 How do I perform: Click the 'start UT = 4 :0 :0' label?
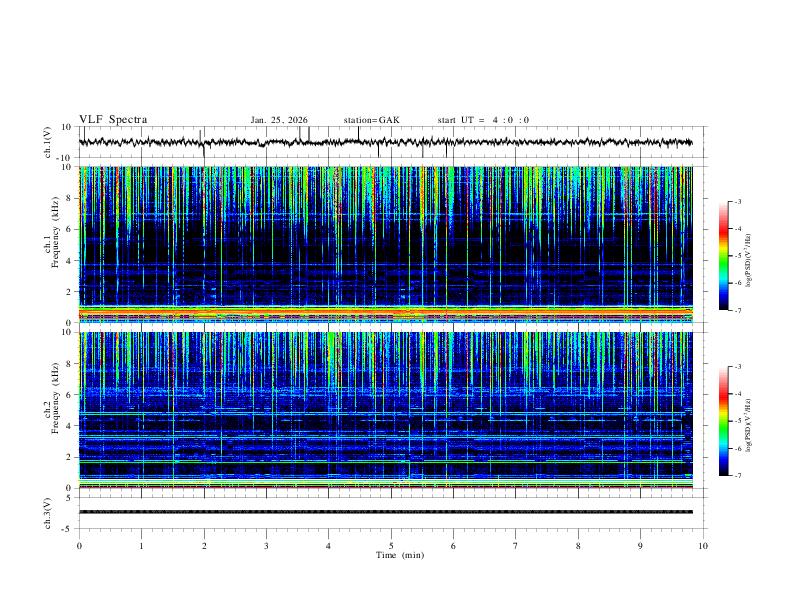[x=483, y=120]
